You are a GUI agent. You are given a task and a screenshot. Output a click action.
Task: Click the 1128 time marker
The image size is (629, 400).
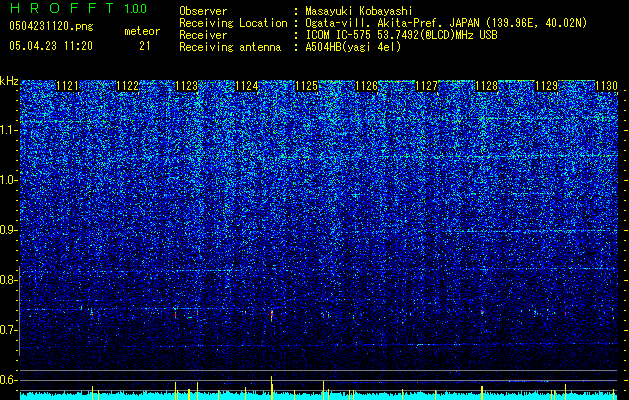pos(487,86)
